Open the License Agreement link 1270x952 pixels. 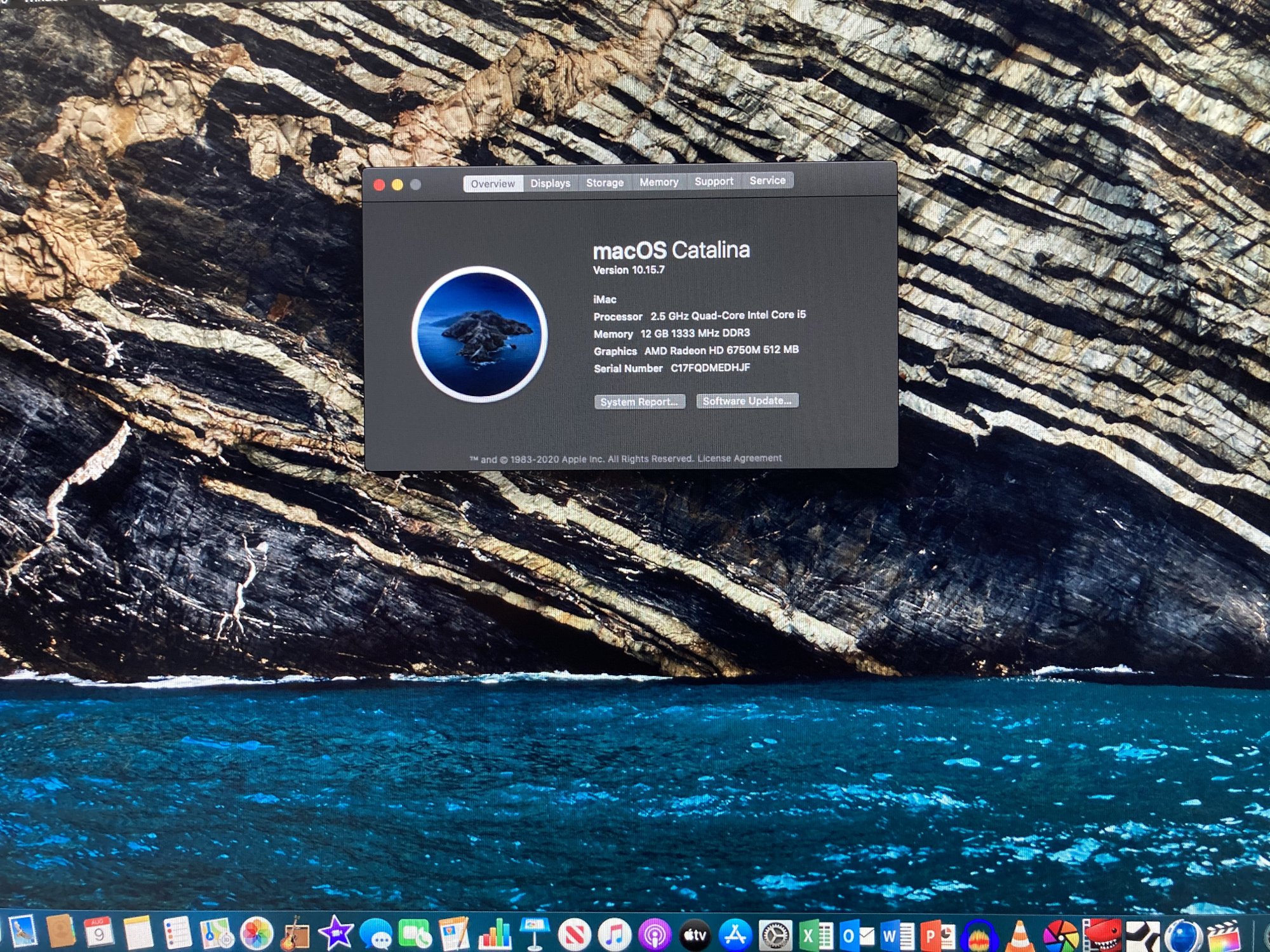739,458
